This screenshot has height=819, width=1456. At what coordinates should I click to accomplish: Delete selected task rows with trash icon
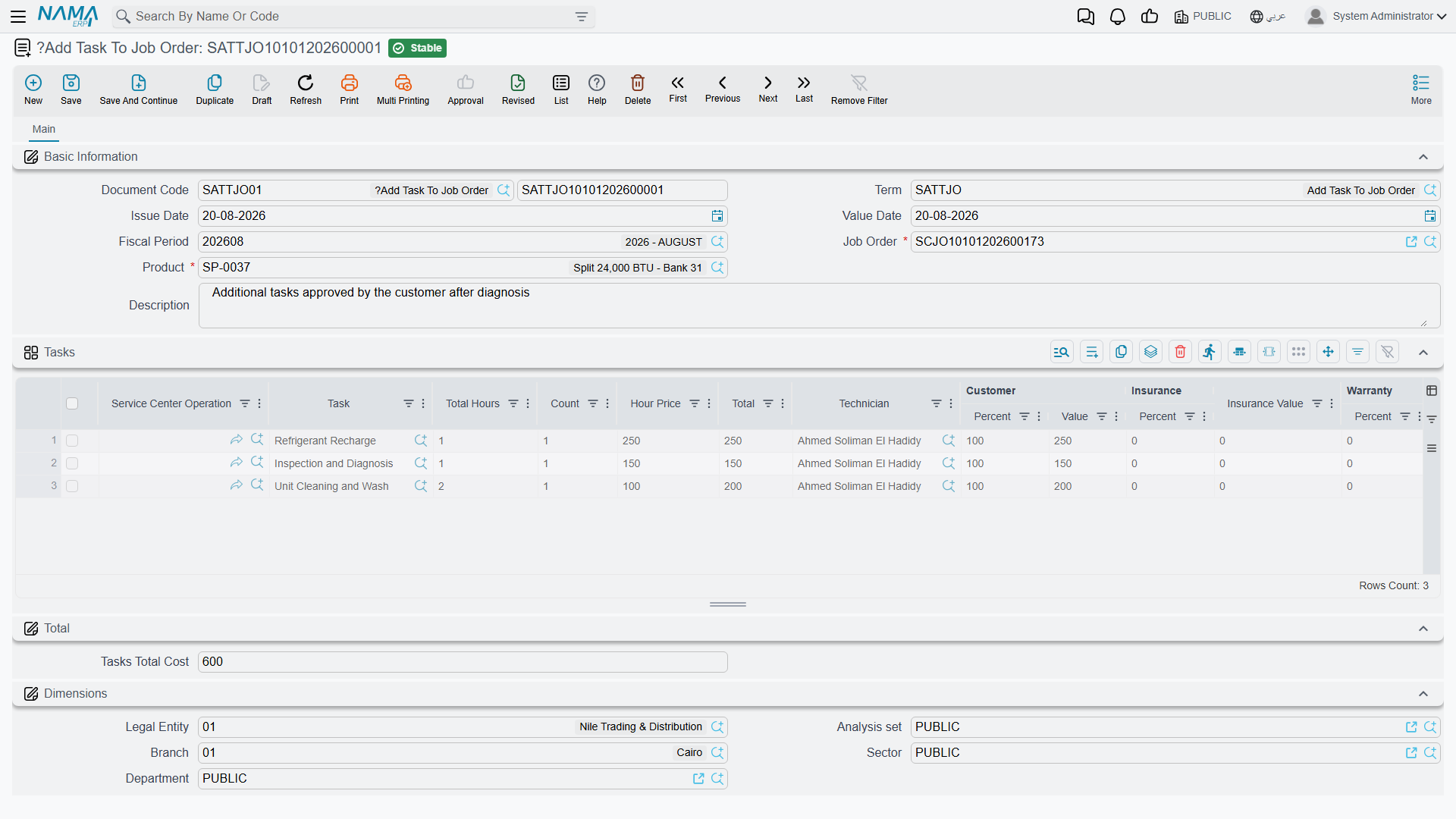1180,352
